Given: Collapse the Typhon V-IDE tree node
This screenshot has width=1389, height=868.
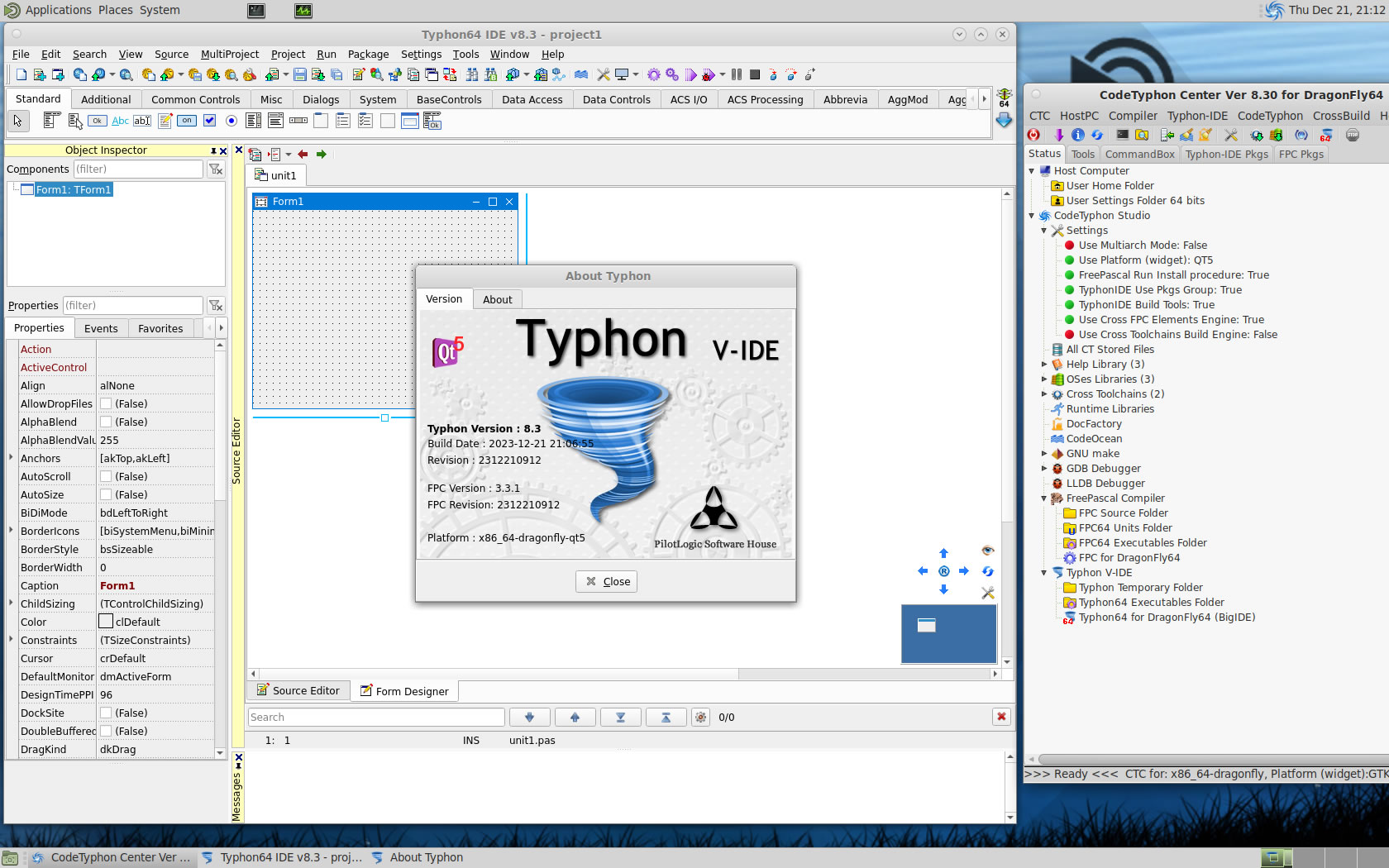Looking at the screenshot, I should (x=1044, y=573).
